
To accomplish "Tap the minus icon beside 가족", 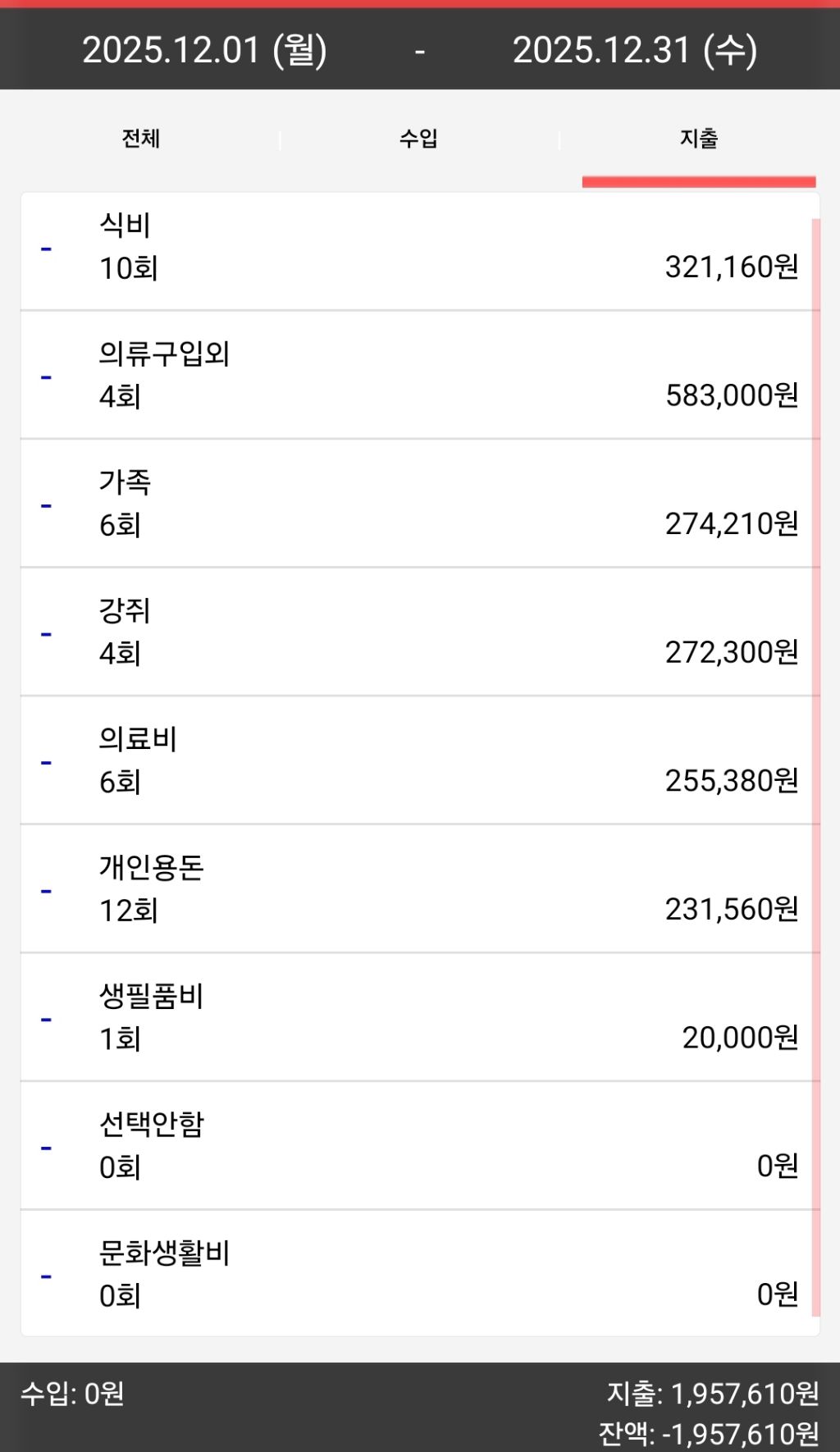I will (46, 505).
